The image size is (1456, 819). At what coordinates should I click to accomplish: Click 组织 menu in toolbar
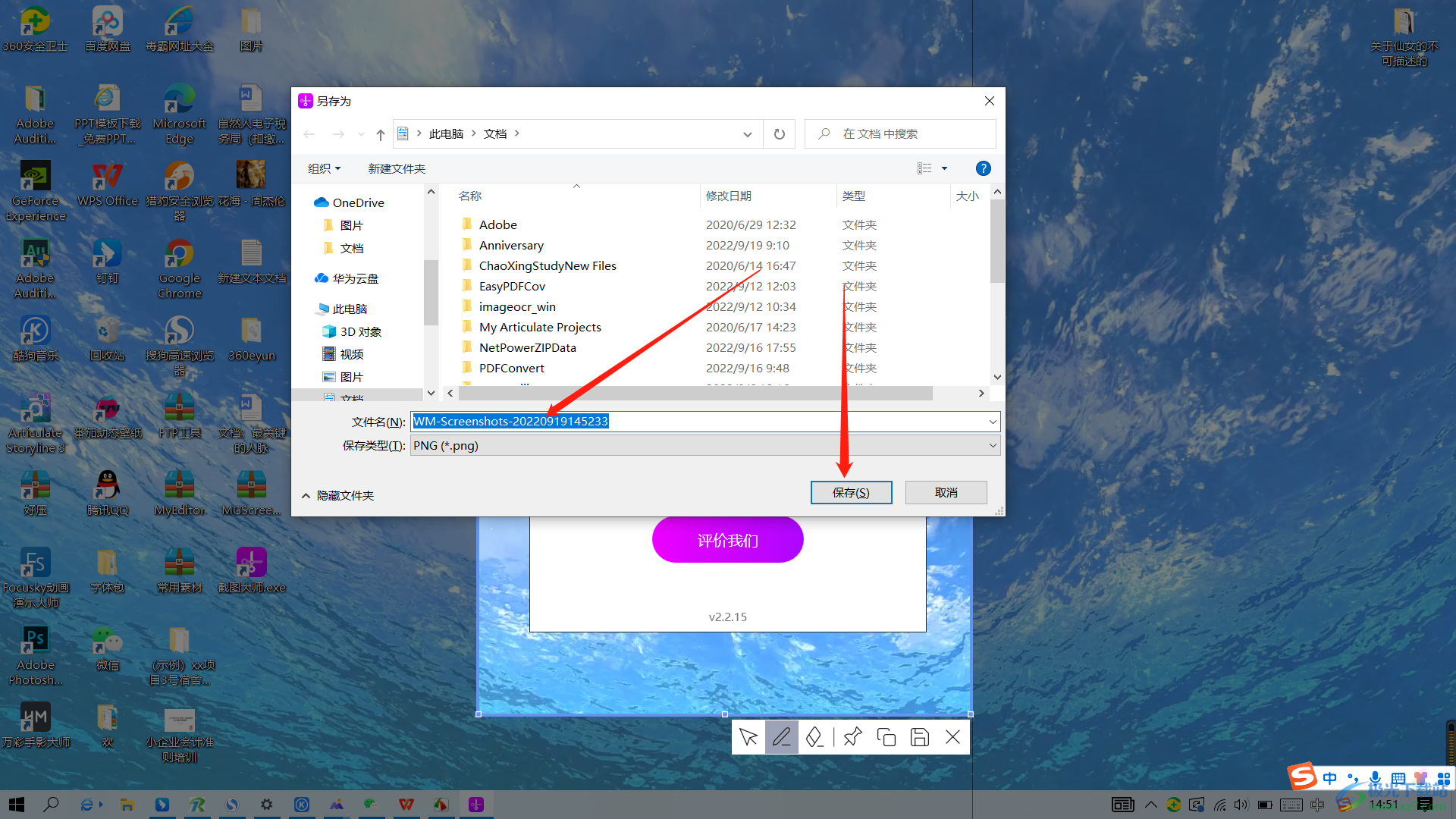click(x=324, y=167)
